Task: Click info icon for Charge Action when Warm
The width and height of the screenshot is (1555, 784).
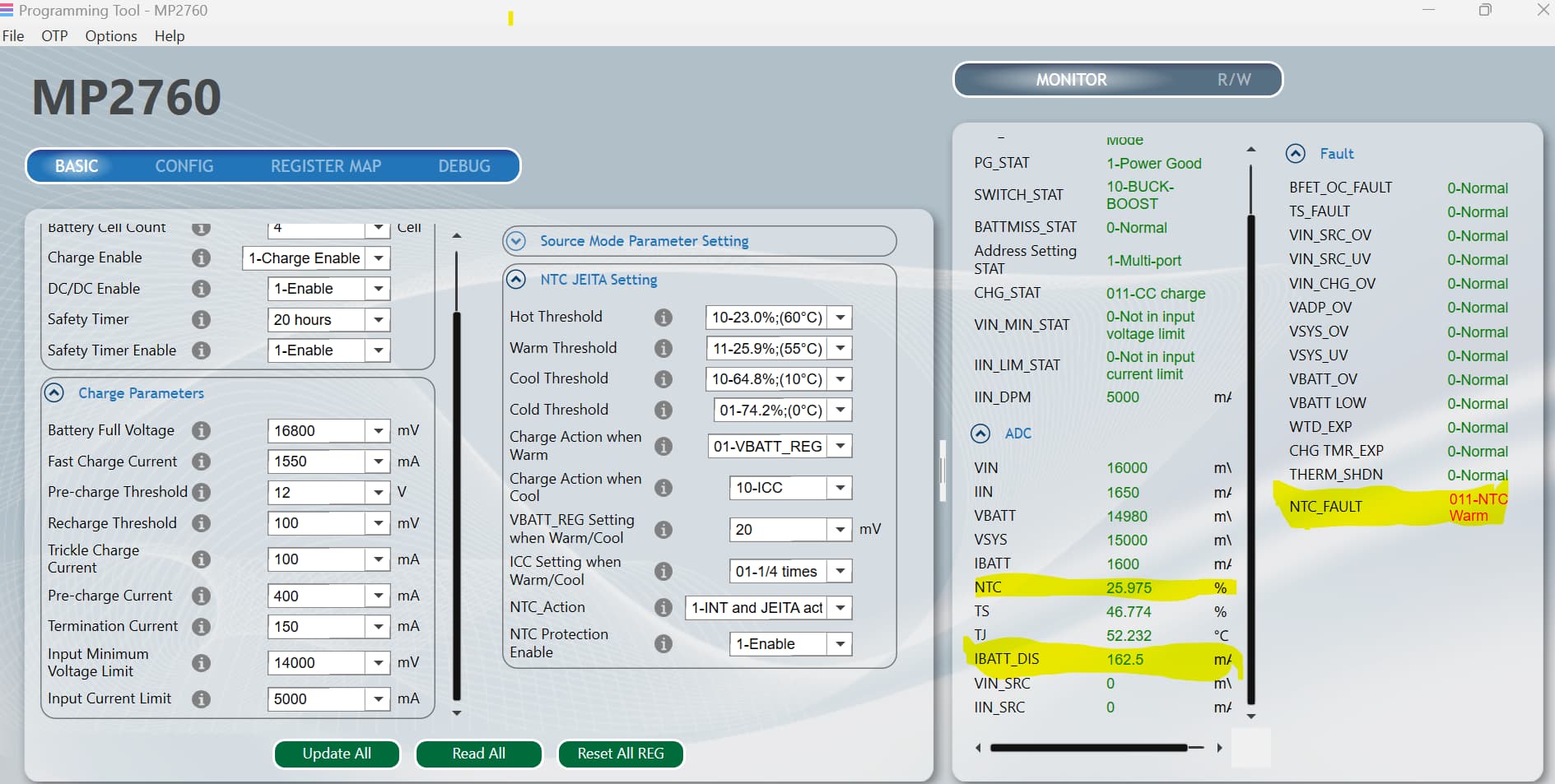Action: click(663, 446)
